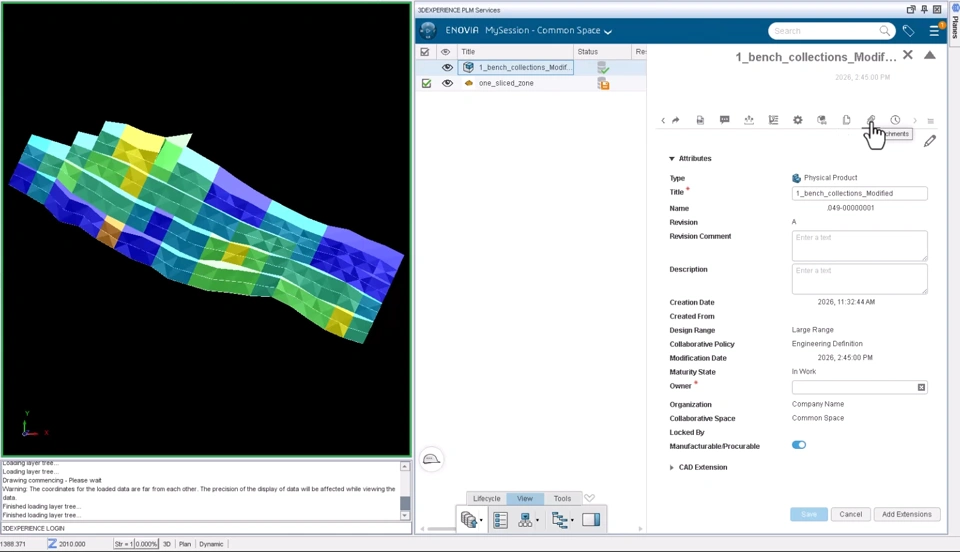Open the documents page icon in the properties toolbar
Image resolution: width=960 pixels, height=552 pixels.
[846, 120]
